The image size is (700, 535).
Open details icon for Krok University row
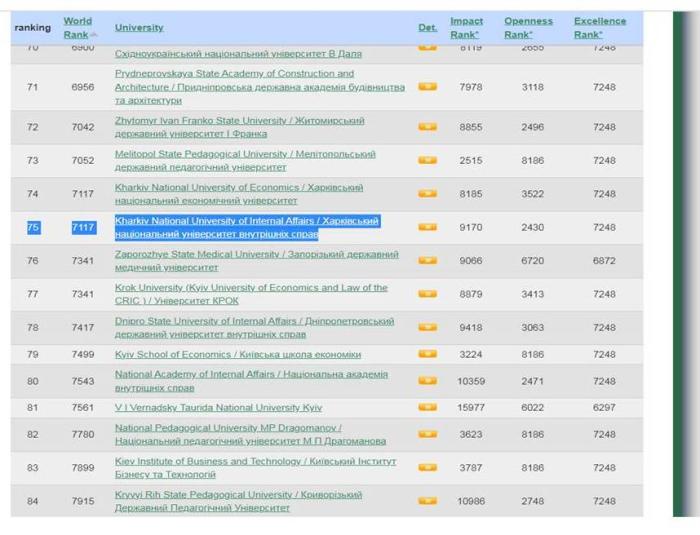pyautogui.click(x=427, y=294)
